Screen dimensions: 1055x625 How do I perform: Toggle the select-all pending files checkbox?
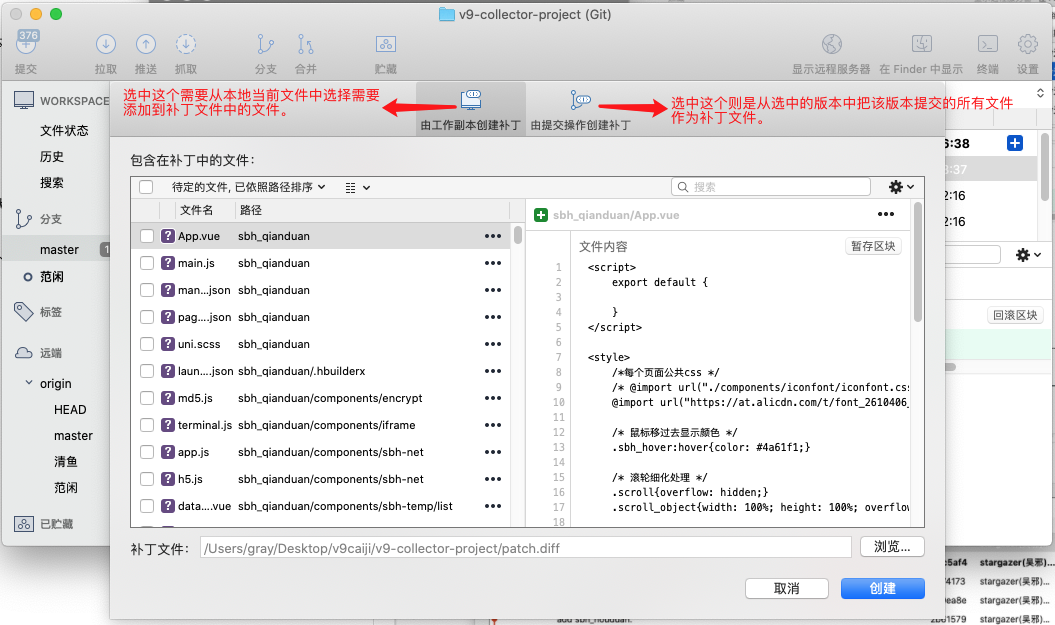[146, 187]
